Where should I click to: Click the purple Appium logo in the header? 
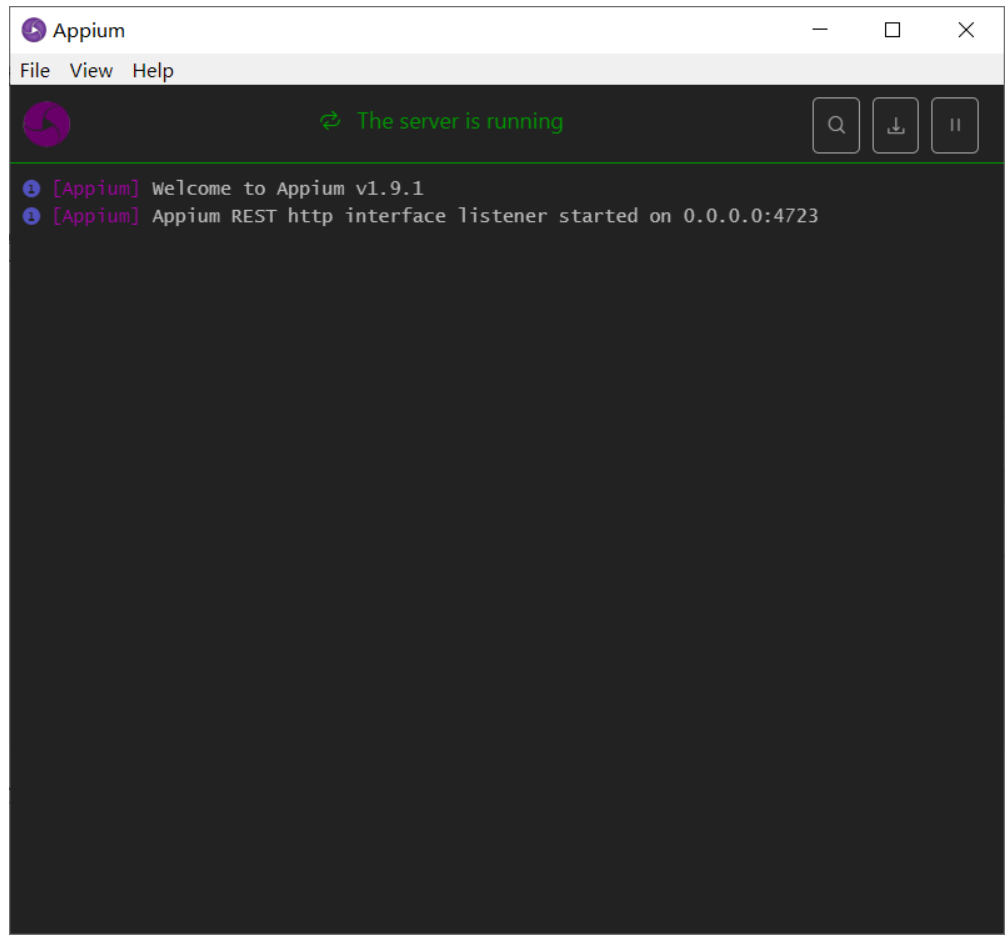tap(46, 124)
